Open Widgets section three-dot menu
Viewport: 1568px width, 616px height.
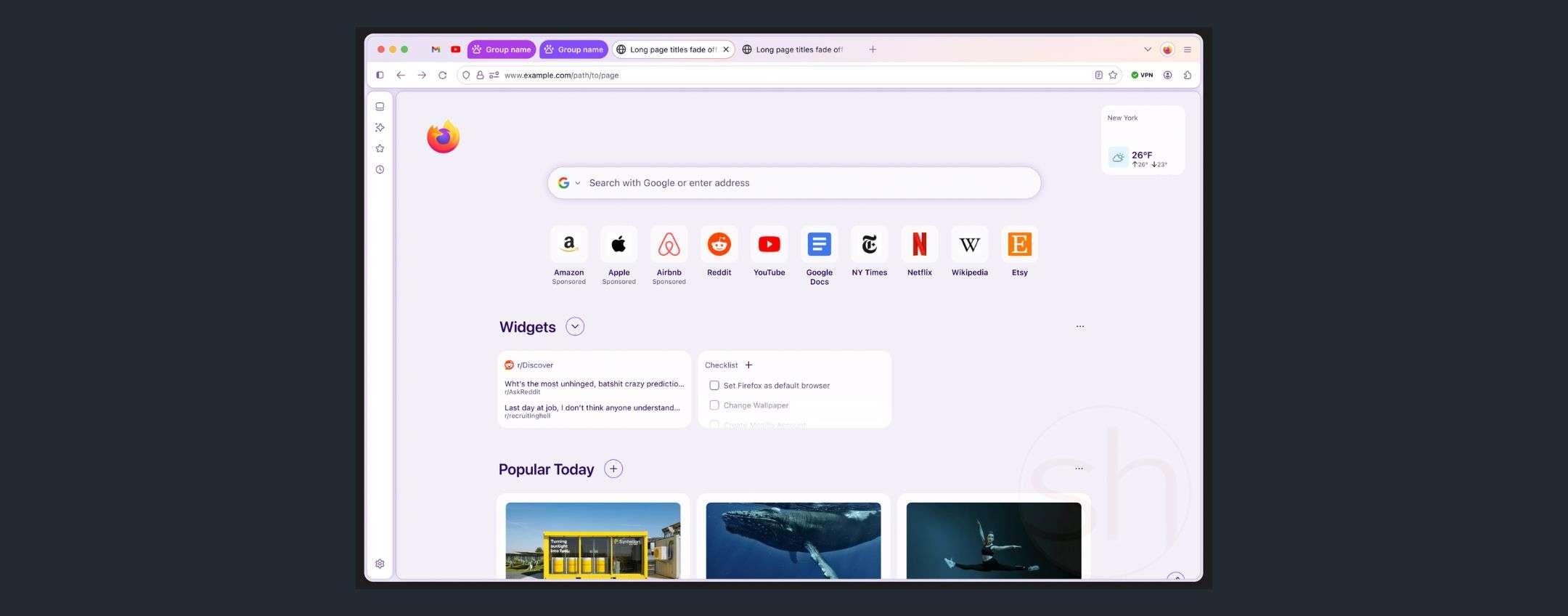[1080, 326]
